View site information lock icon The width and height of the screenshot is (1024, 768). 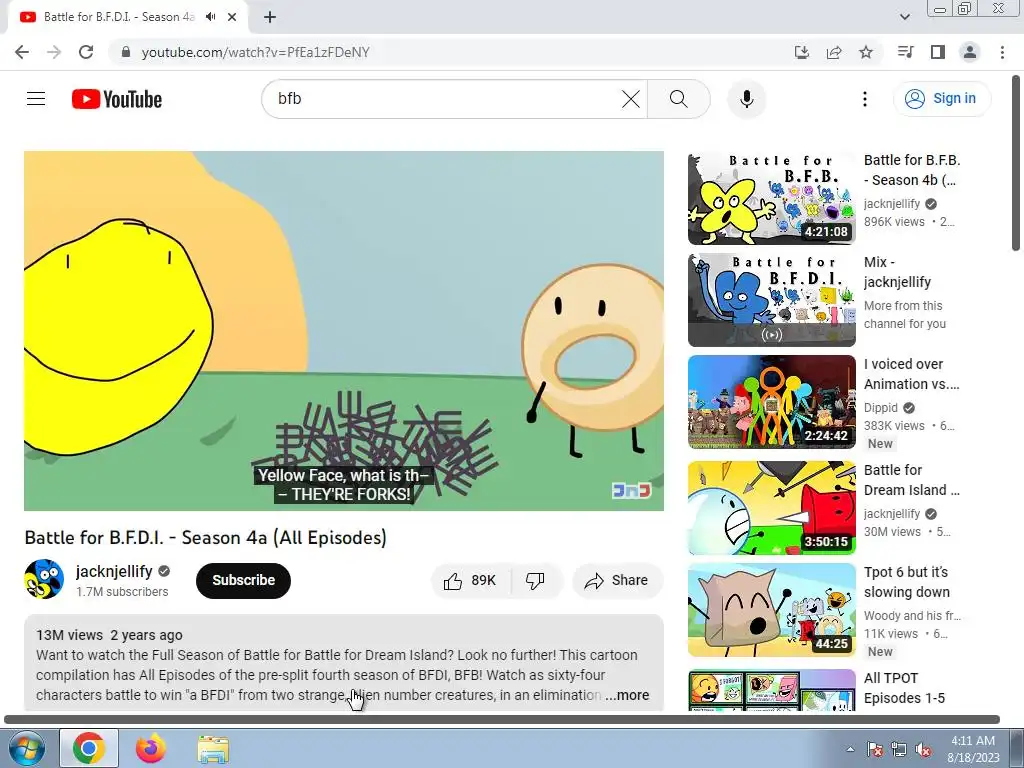click(x=126, y=52)
